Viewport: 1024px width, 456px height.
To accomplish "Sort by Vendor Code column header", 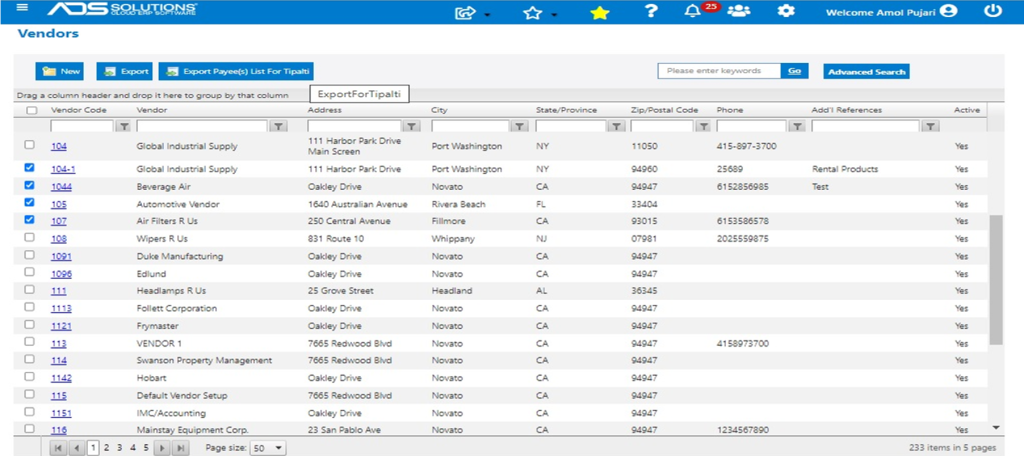I will coord(78,110).
